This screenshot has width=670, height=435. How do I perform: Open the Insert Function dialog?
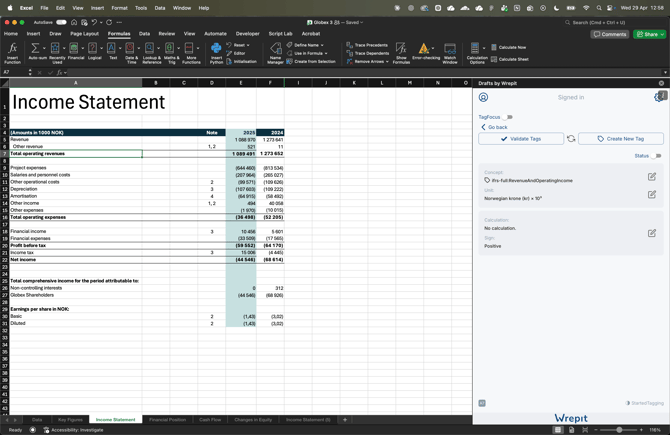[x=12, y=53]
